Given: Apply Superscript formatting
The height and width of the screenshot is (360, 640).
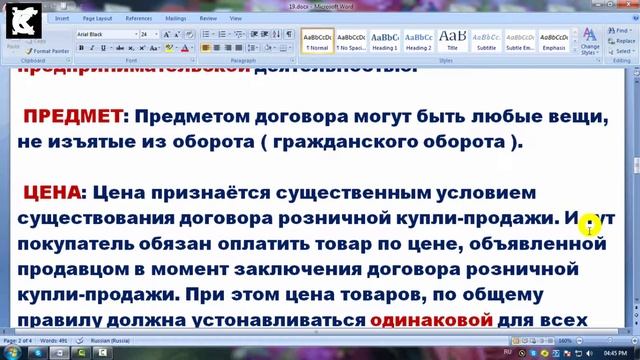Looking at the screenshot, I should click(x=142, y=48).
